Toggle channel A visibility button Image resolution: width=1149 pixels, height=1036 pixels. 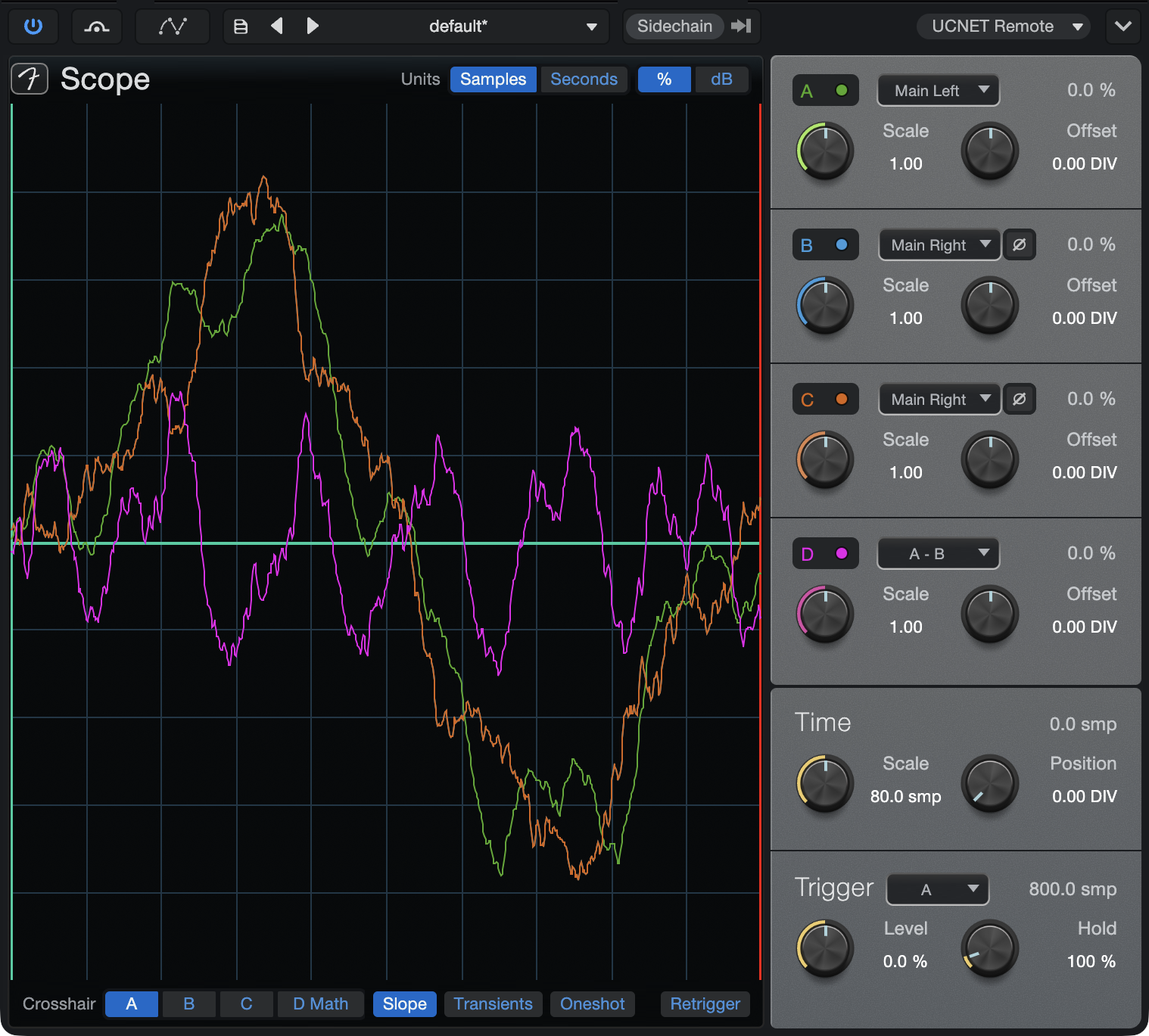click(826, 91)
